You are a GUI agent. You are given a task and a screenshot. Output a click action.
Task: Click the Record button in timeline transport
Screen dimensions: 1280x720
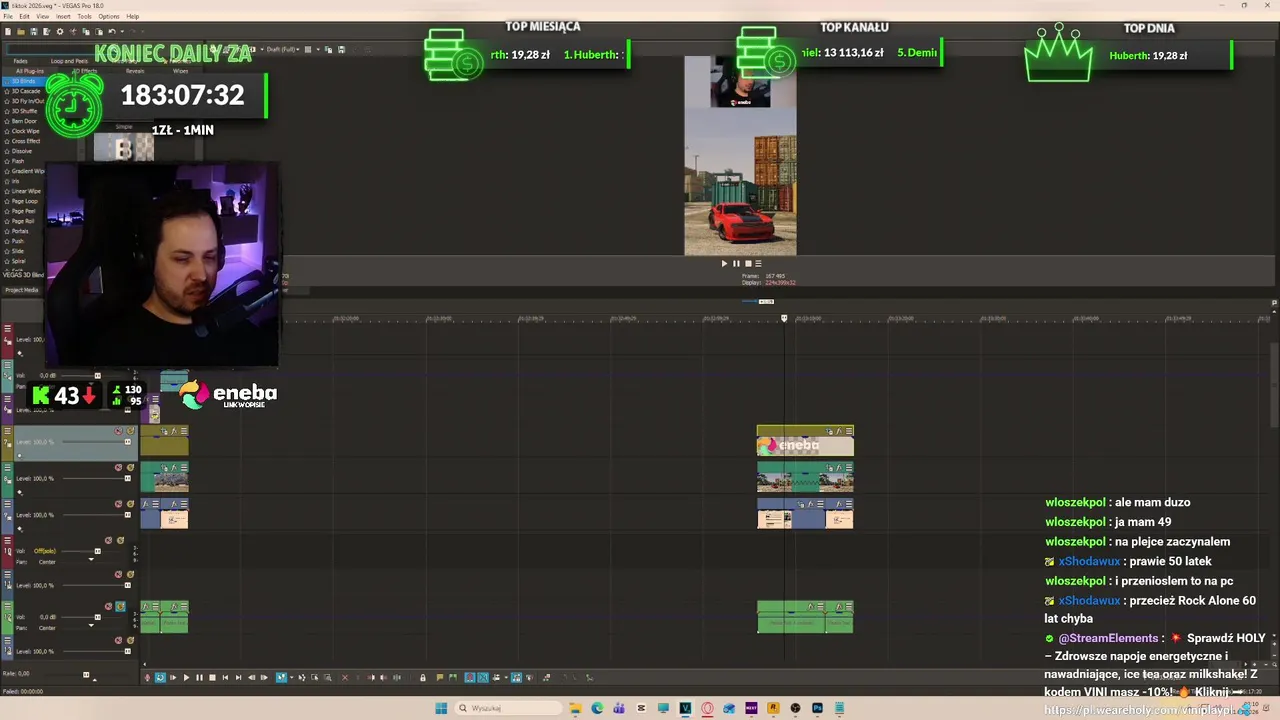147,678
